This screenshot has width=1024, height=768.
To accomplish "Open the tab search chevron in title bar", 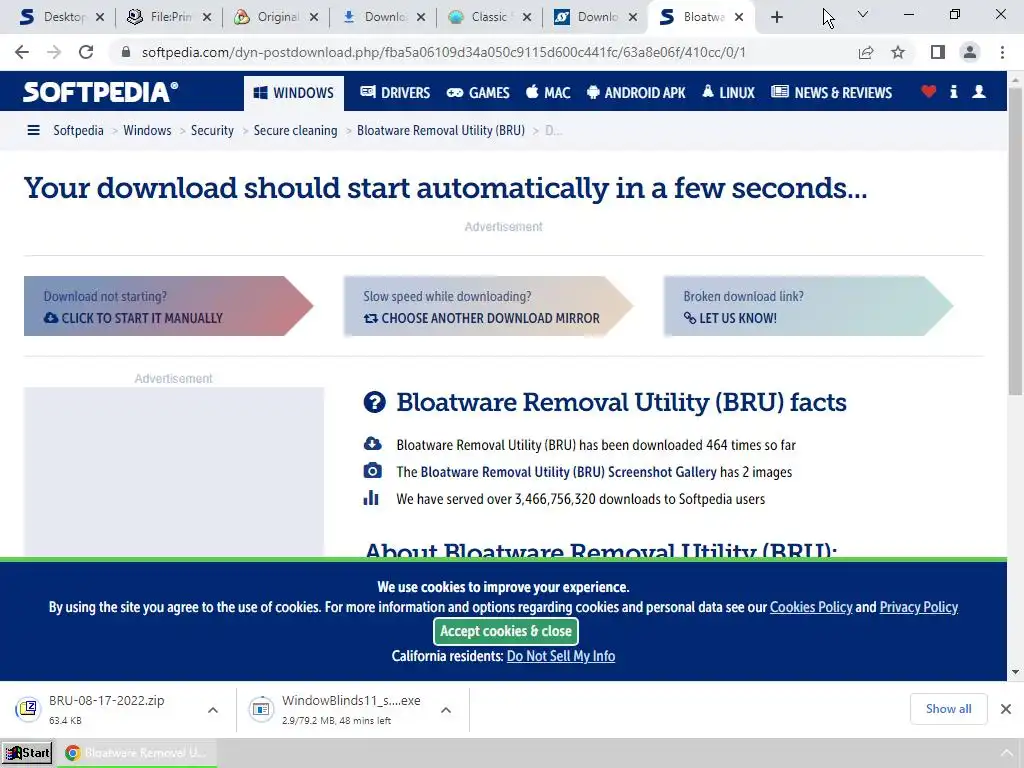I will click(x=863, y=14).
